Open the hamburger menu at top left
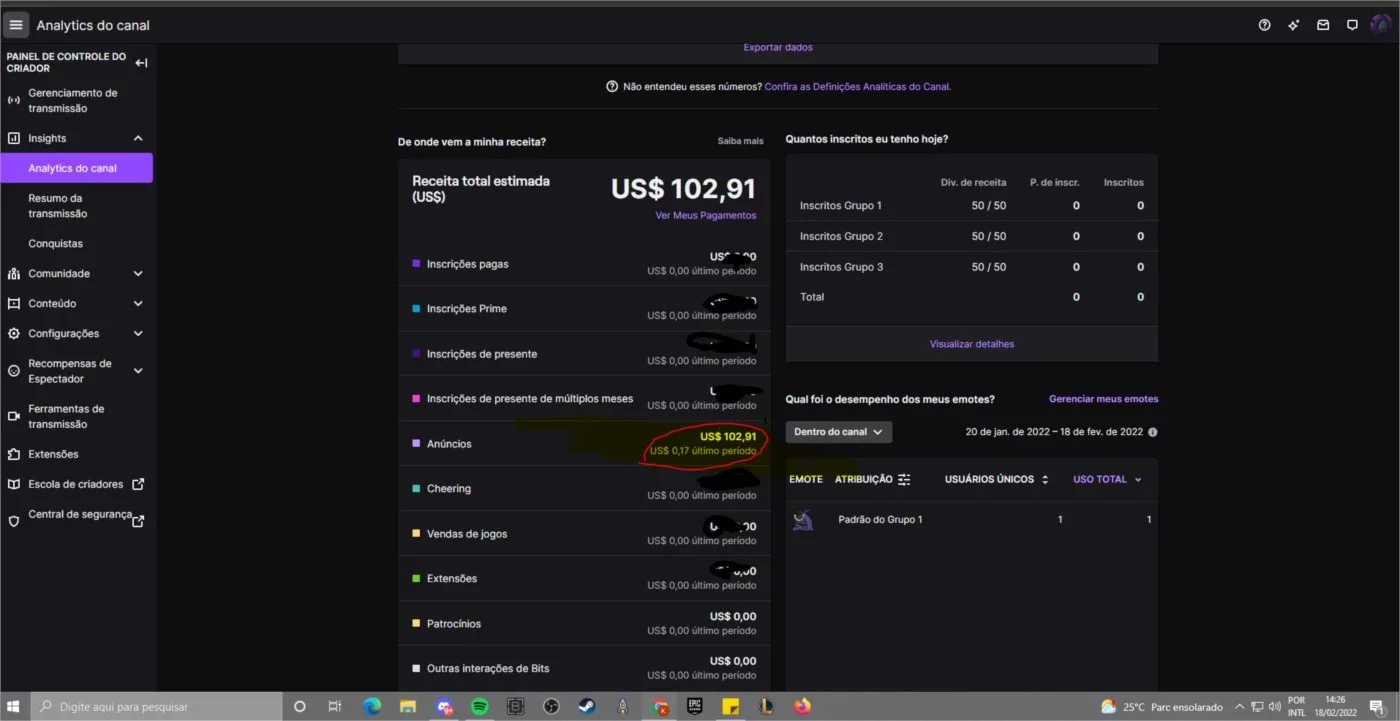 tap(16, 25)
